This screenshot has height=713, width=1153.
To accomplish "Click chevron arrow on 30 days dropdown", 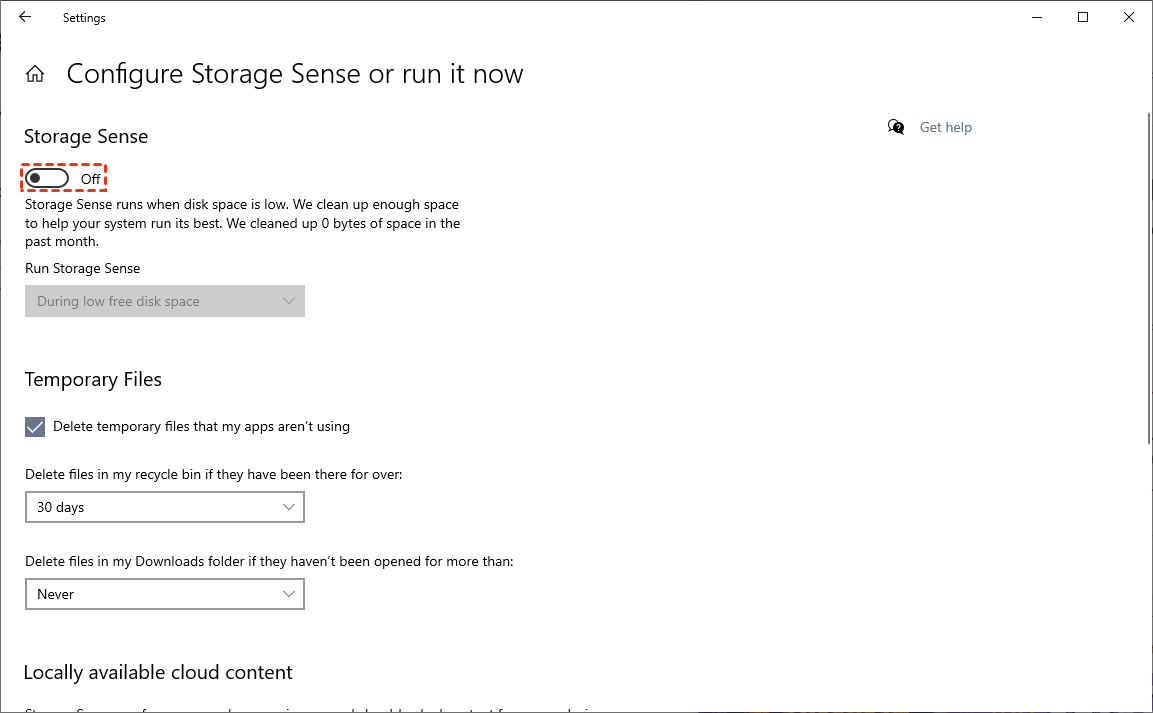I will (x=289, y=507).
